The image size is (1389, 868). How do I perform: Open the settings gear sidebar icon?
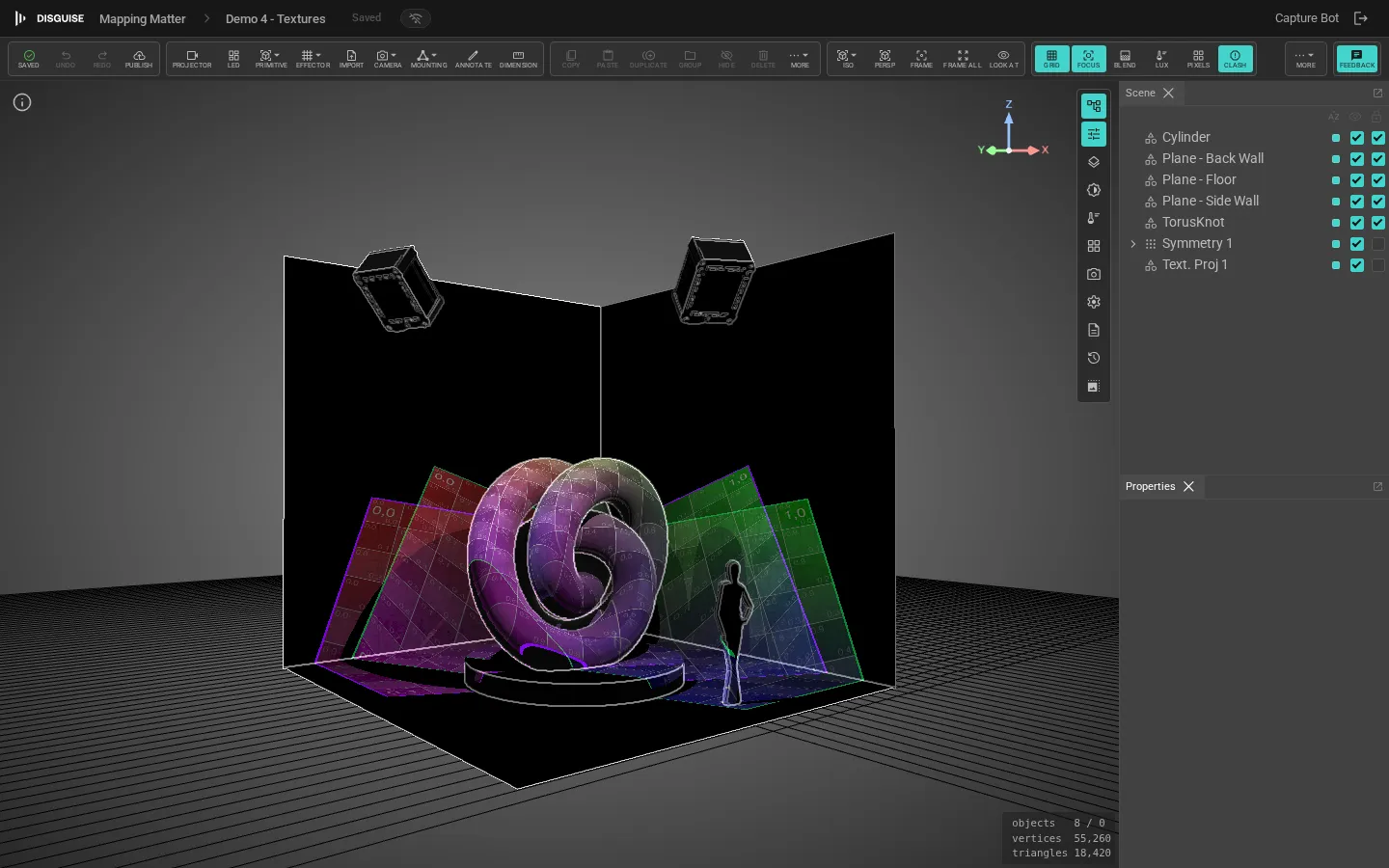click(1094, 302)
